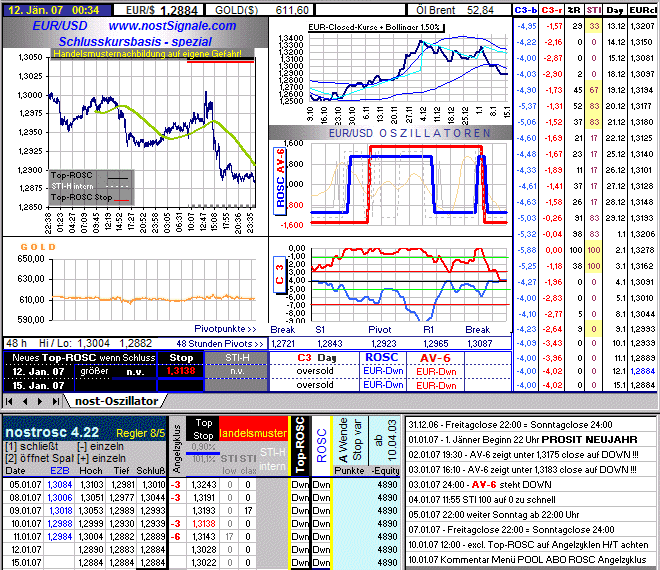
Task: Click the 'Regler 8/5' label
Action: click(x=141, y=433)
